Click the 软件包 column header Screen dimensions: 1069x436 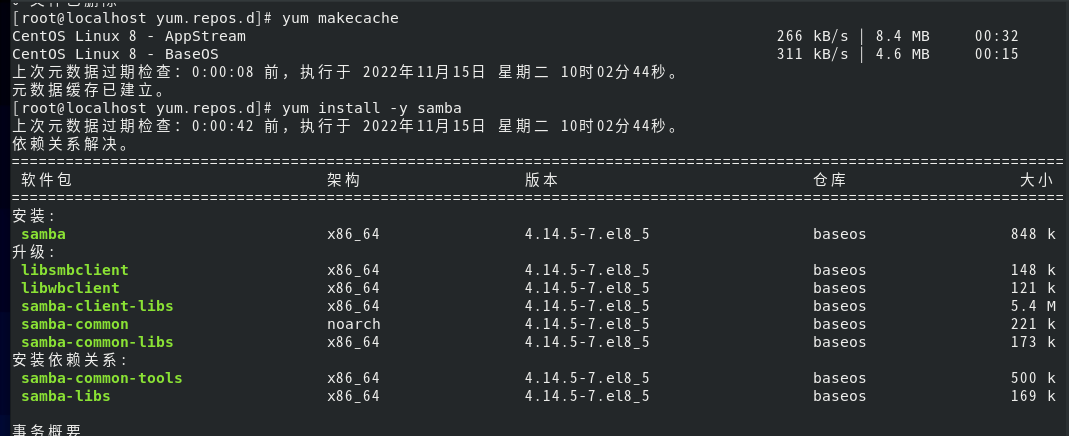[x=46, y=180]
